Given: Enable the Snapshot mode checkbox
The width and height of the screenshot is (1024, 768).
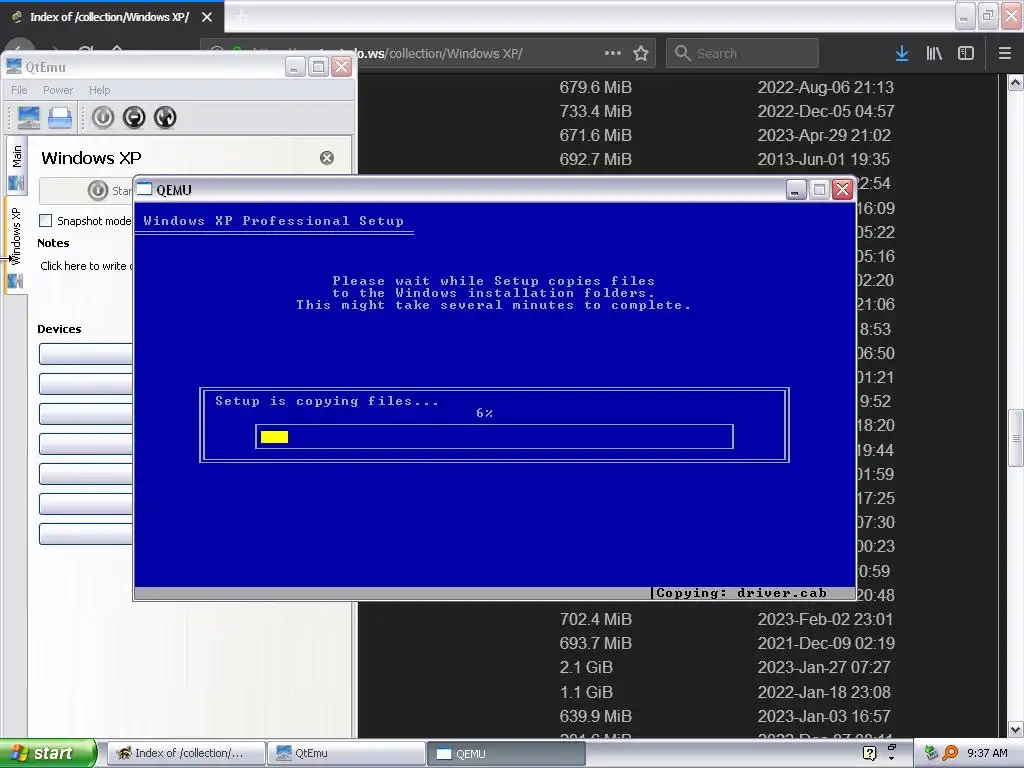Looking at the screenshot, I should pyautogui.click(x=46, y=221).
